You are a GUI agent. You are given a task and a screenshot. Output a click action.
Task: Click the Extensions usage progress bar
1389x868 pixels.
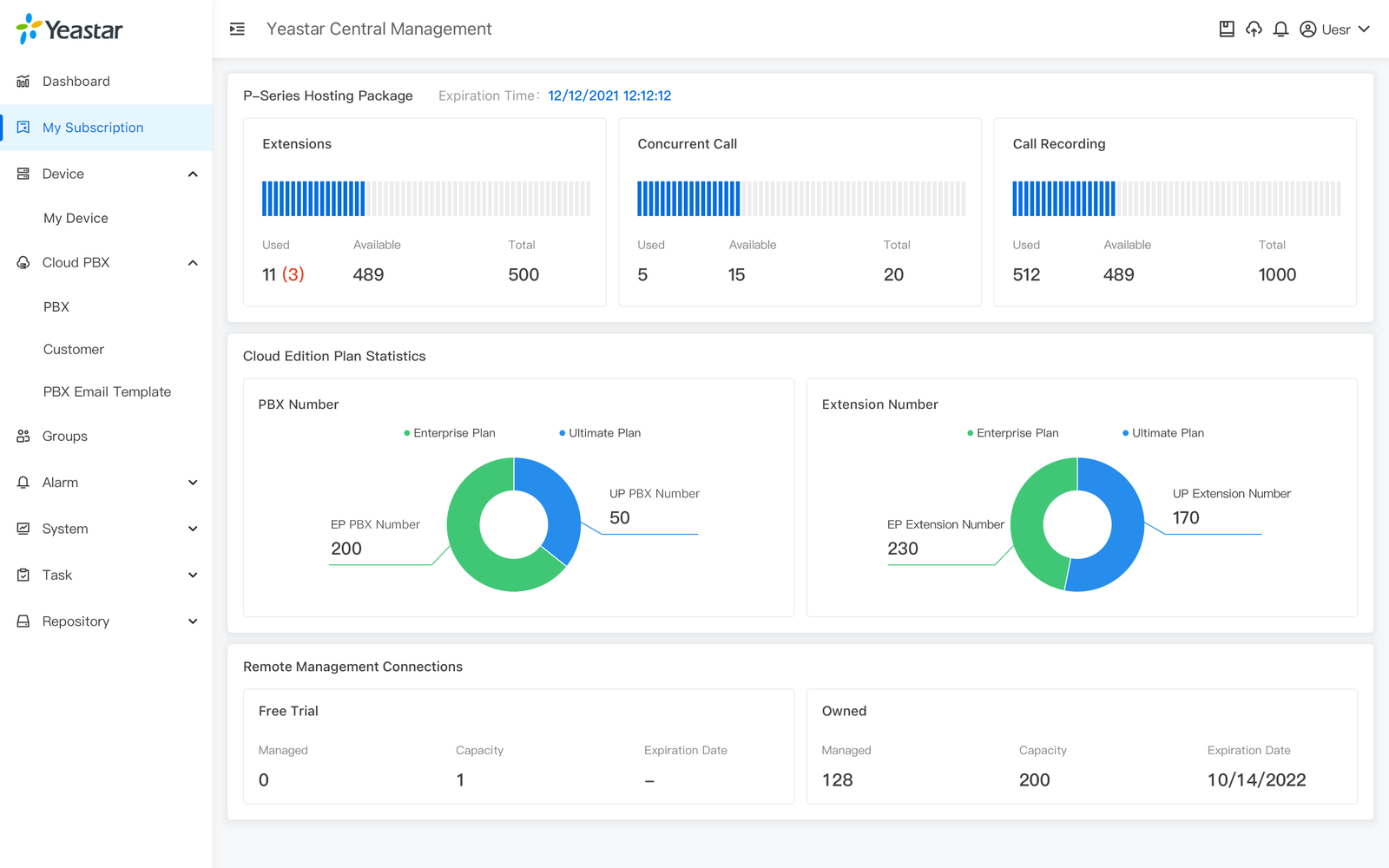(x=426, y=199)
